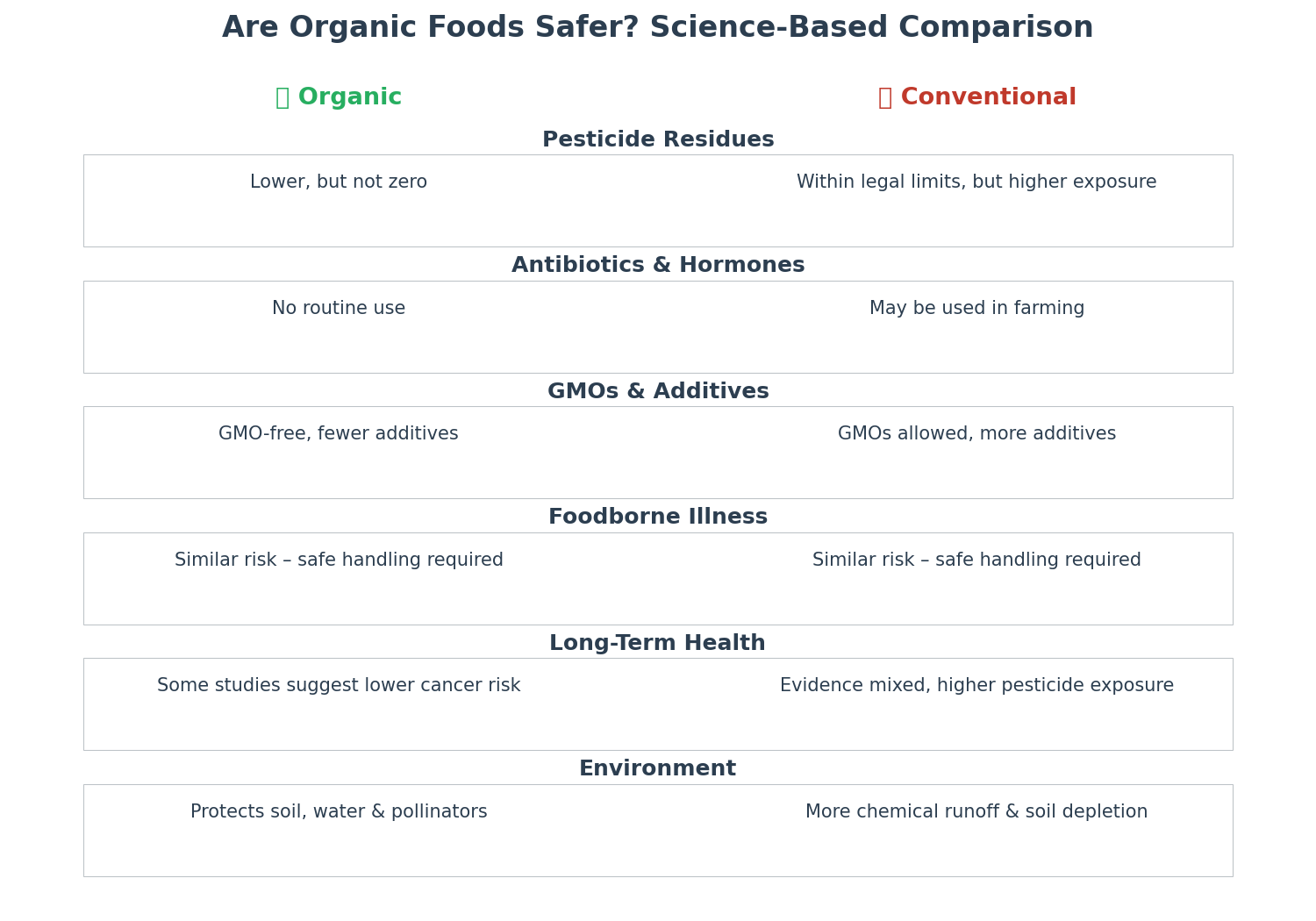The width and height of the screenshot is (1316, 921).
Task: Click the icon beside the Conventional heading
Action: 884,98
